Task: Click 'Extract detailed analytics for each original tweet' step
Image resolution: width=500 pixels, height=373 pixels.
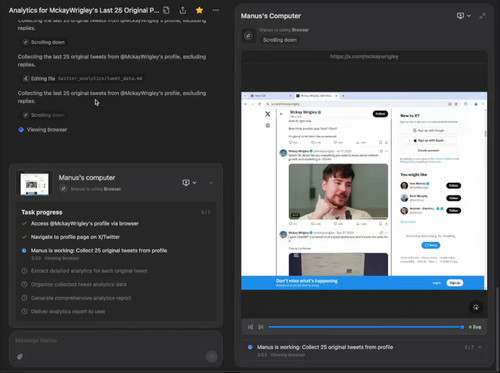Action: [89, 271]
